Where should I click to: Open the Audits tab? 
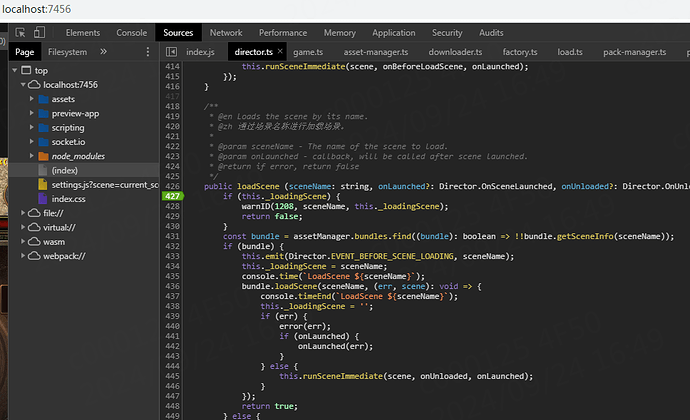point(491,33)
